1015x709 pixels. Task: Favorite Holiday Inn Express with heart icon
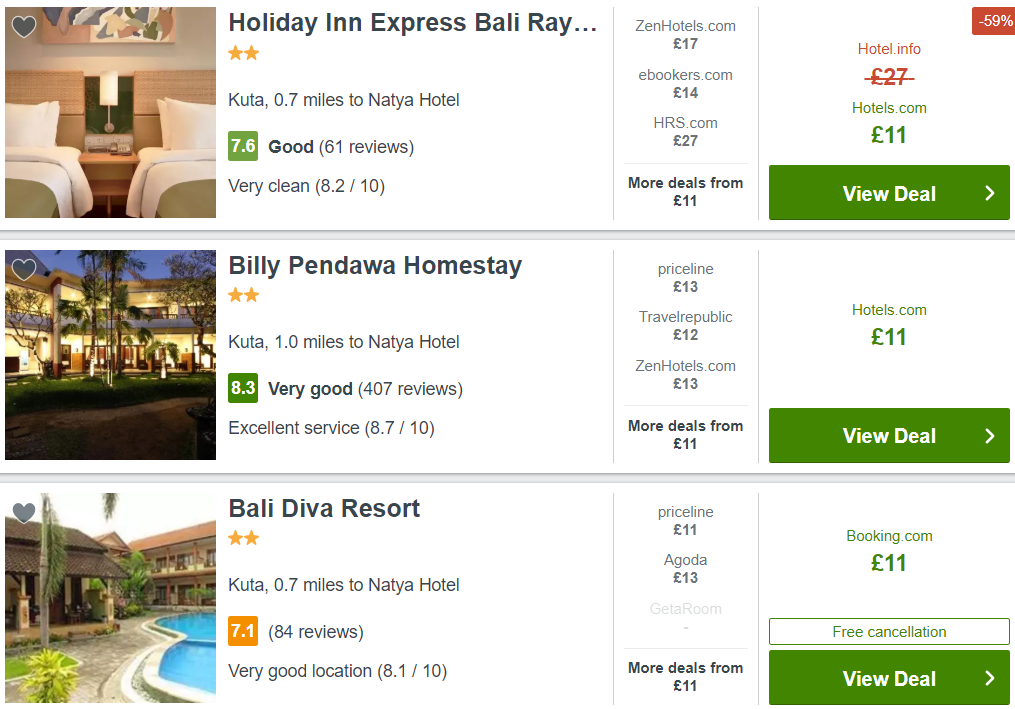(x=24, y=27)
